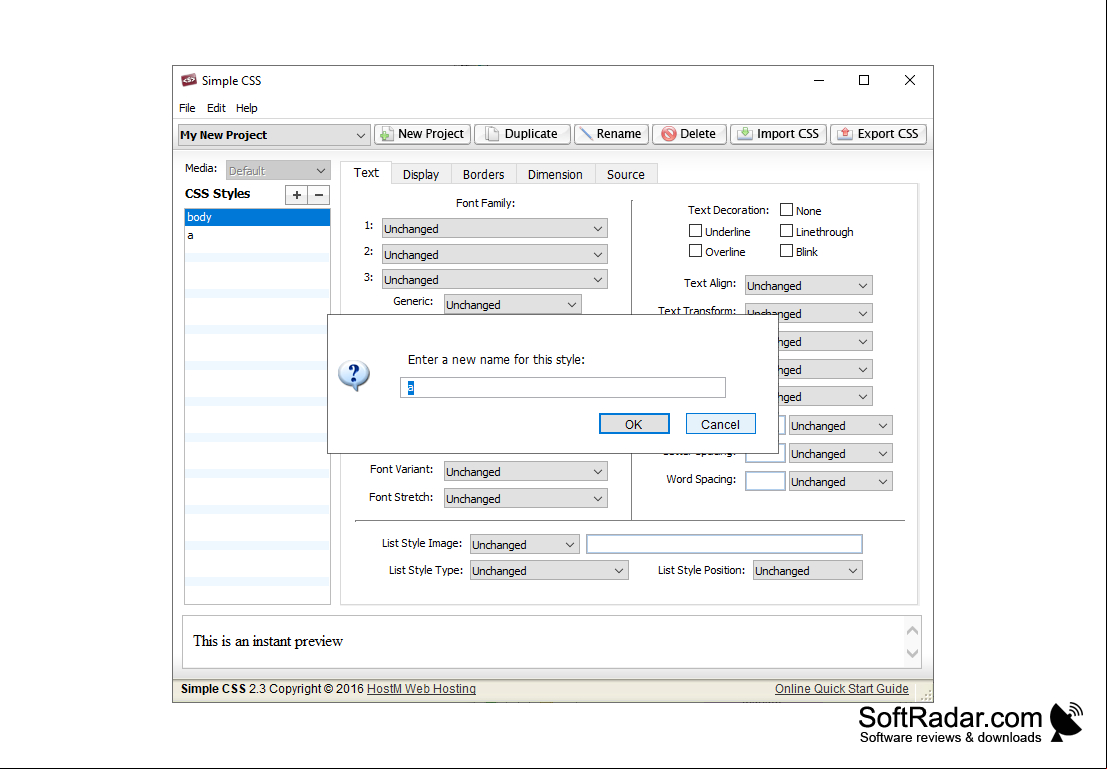Click the New Project toolbar button
1107x769 pixels.
422,134
